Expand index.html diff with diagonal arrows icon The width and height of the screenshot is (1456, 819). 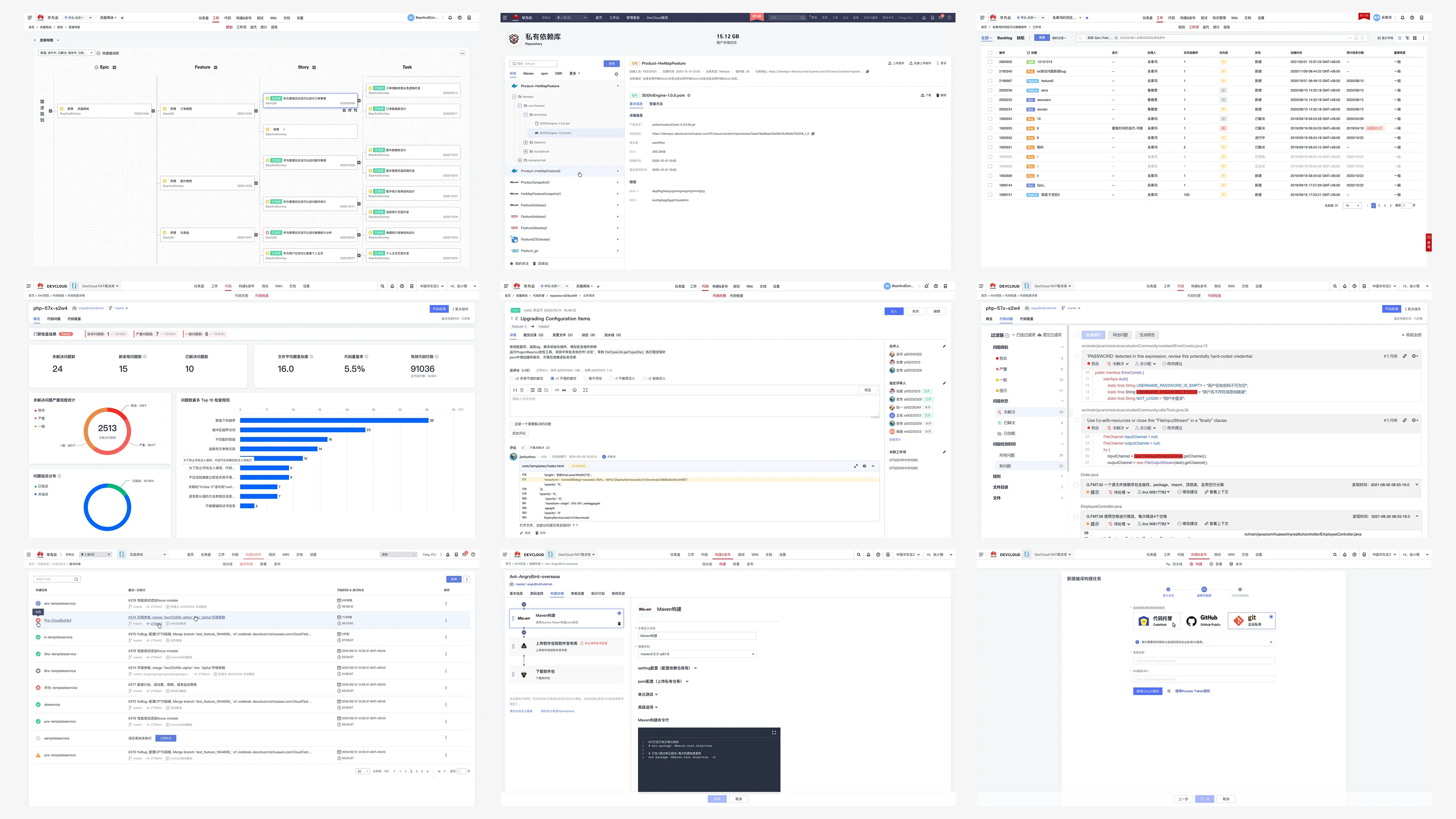pyautogui.click(x=856, y=466)
